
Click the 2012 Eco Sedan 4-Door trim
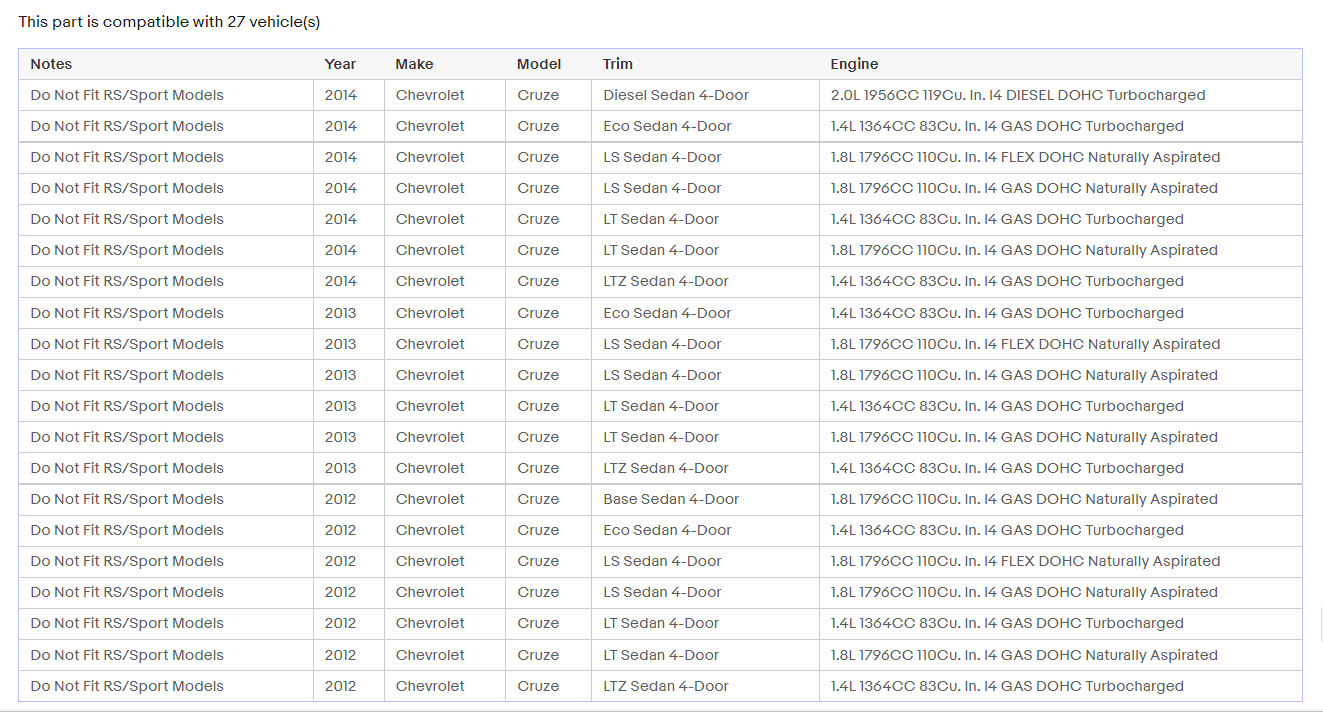point(667,530)
